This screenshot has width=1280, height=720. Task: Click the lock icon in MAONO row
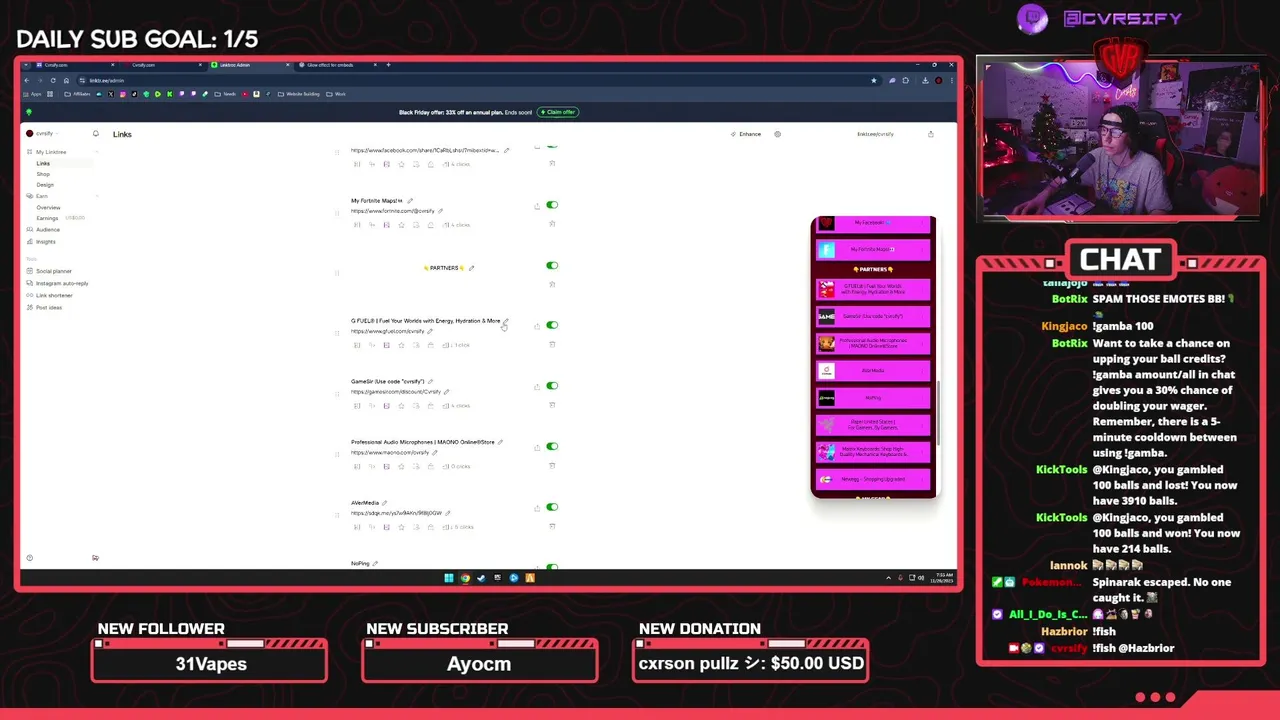tap(430, 466)
